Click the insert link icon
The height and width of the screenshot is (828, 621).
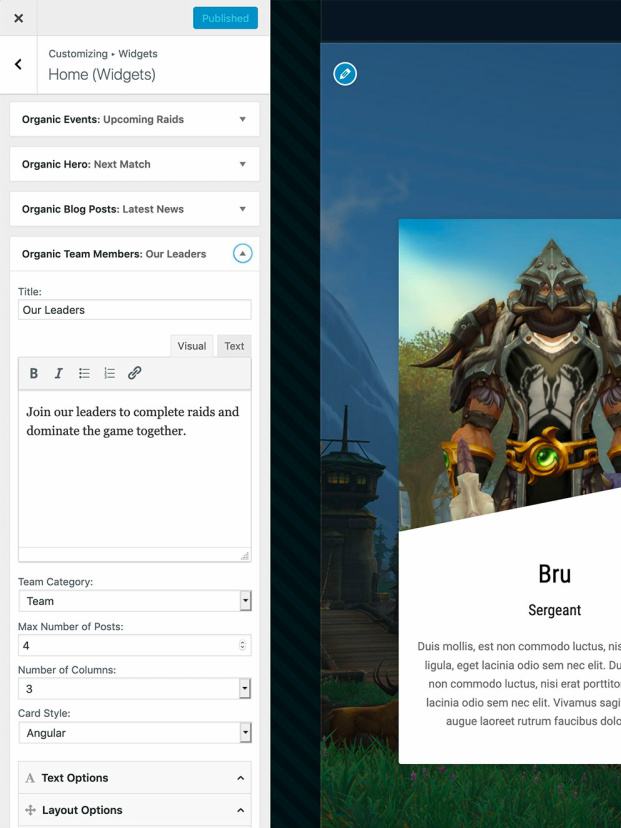point(135,373)
